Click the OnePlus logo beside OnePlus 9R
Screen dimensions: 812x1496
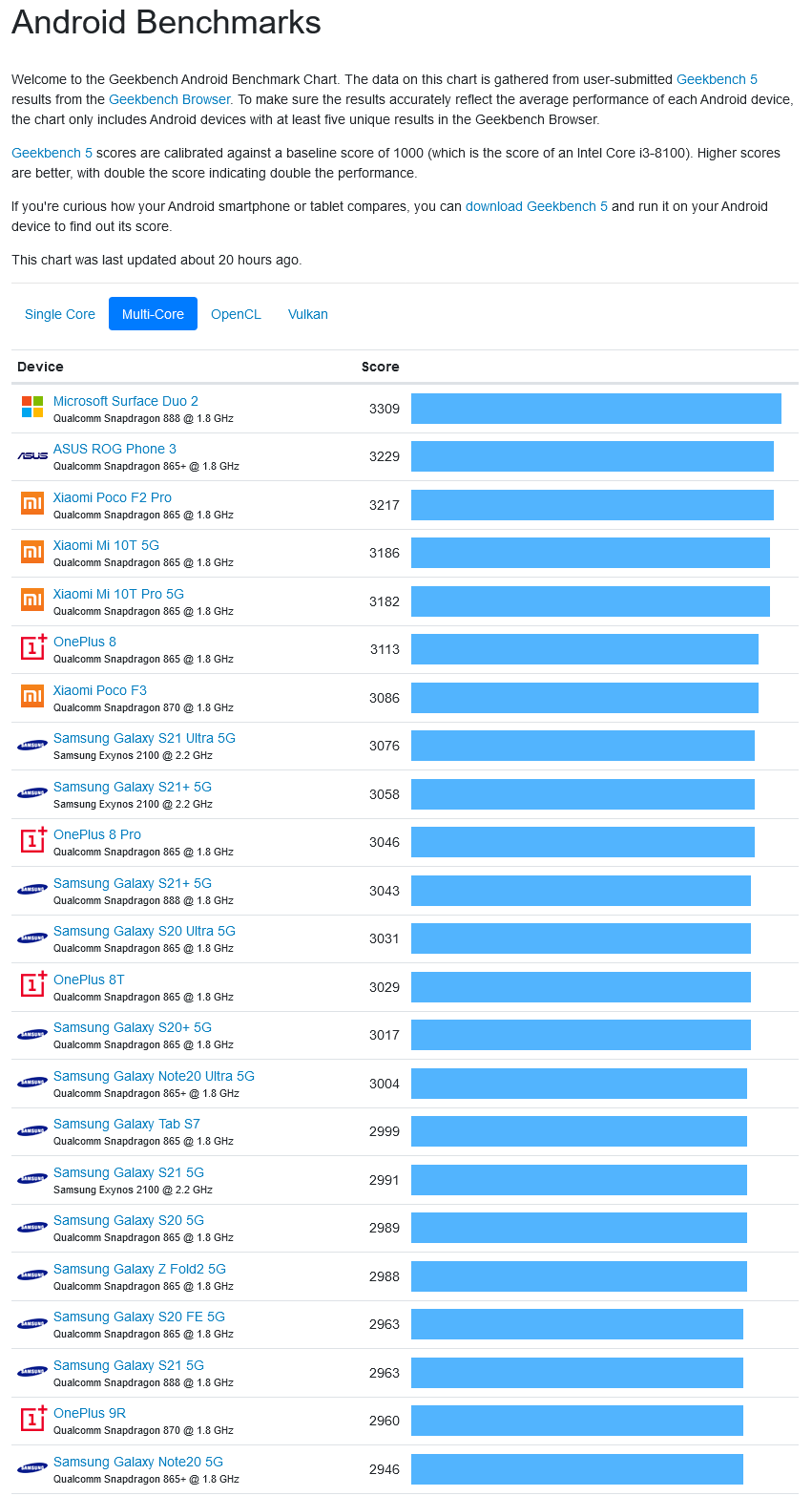tap(33, 1420)
